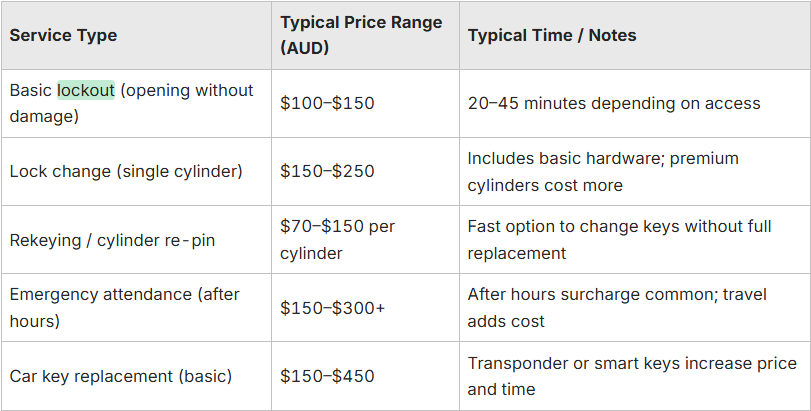Click the "Typical Price Range (AUD)" header
This screenshot has height=411, width=811.
tap(361, 35)
